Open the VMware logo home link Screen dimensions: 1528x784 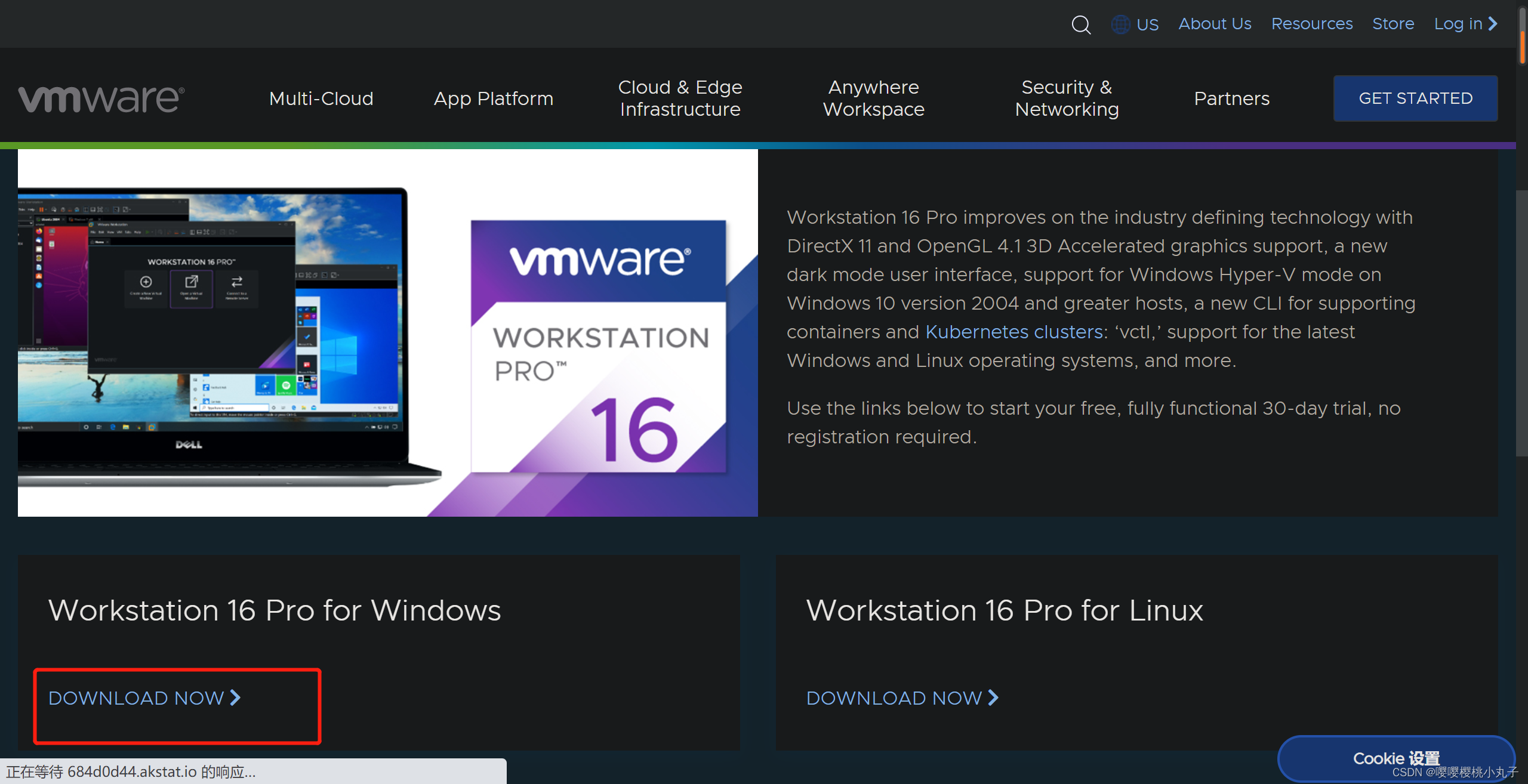(101, 98)
